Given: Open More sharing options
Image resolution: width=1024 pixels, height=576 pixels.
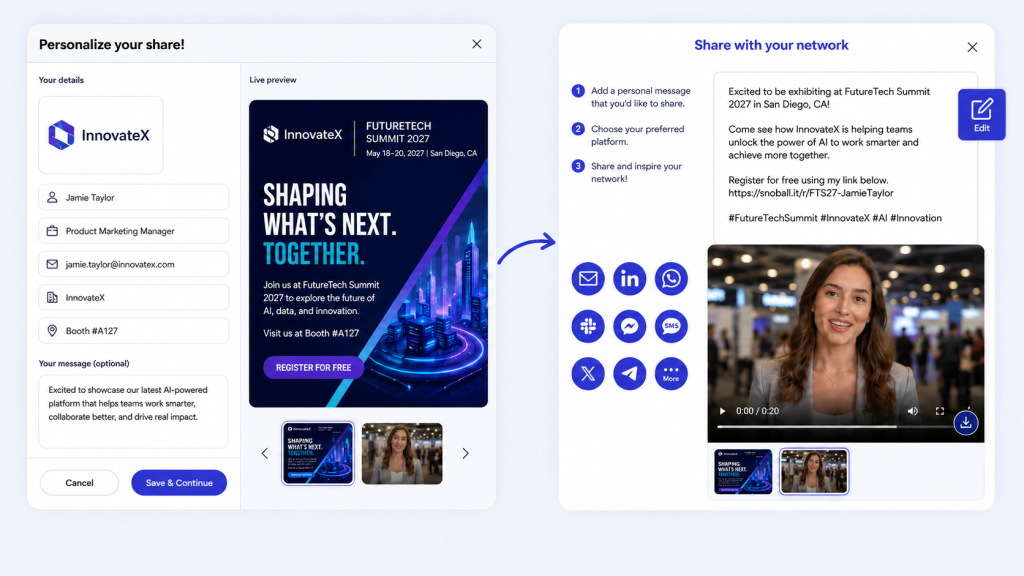Looking at the screenshot, I should coord(671,374).
